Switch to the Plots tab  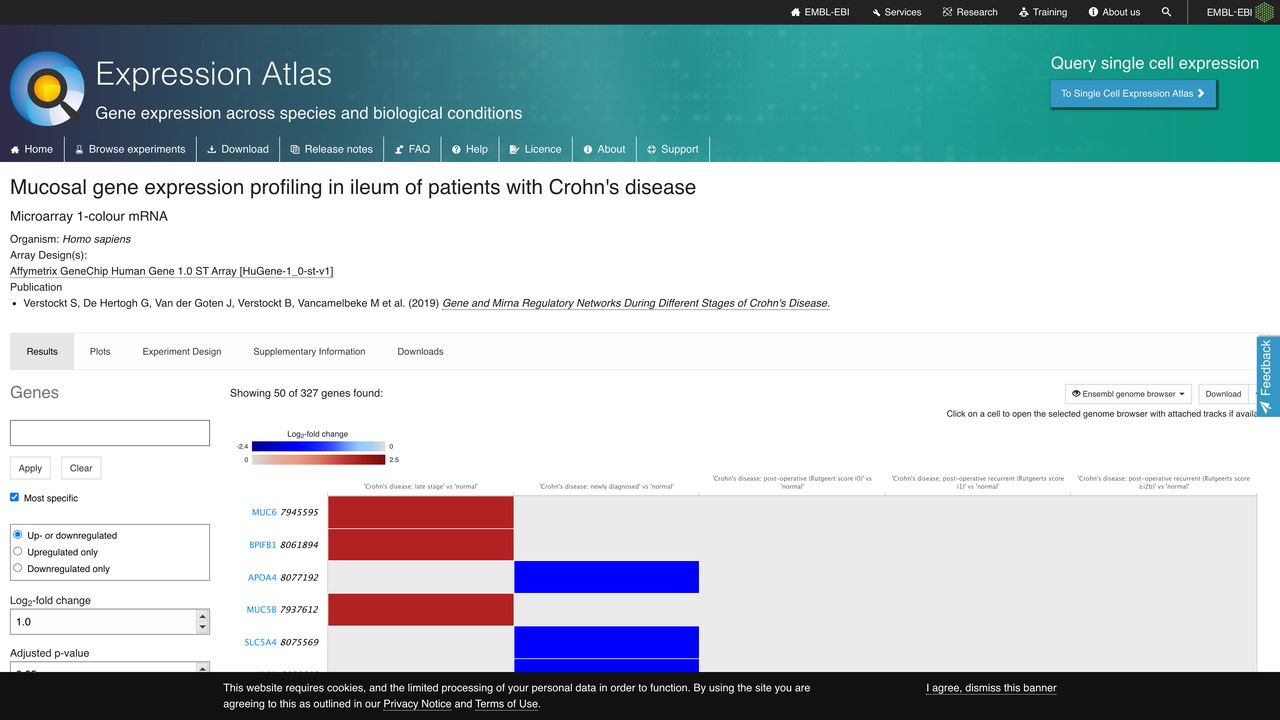100,352
